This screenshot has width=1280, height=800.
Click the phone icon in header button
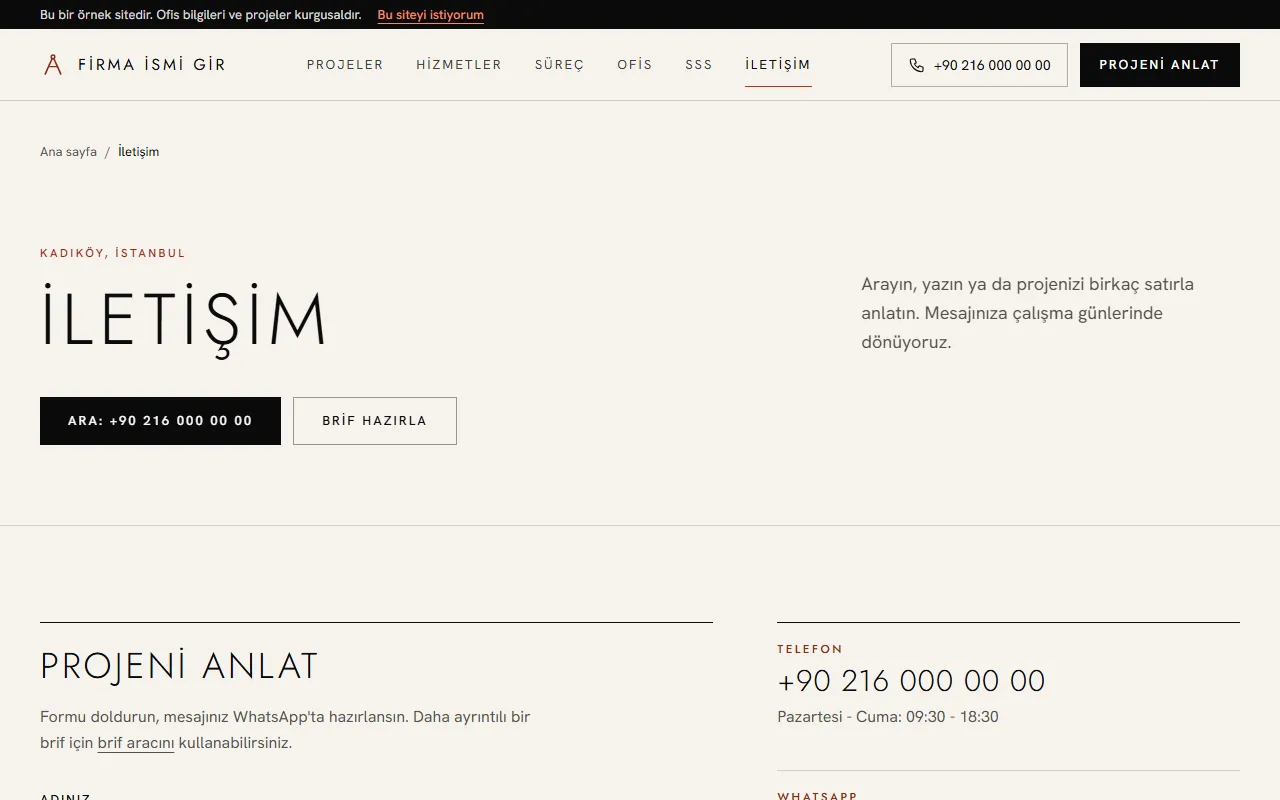coord(916,65)
